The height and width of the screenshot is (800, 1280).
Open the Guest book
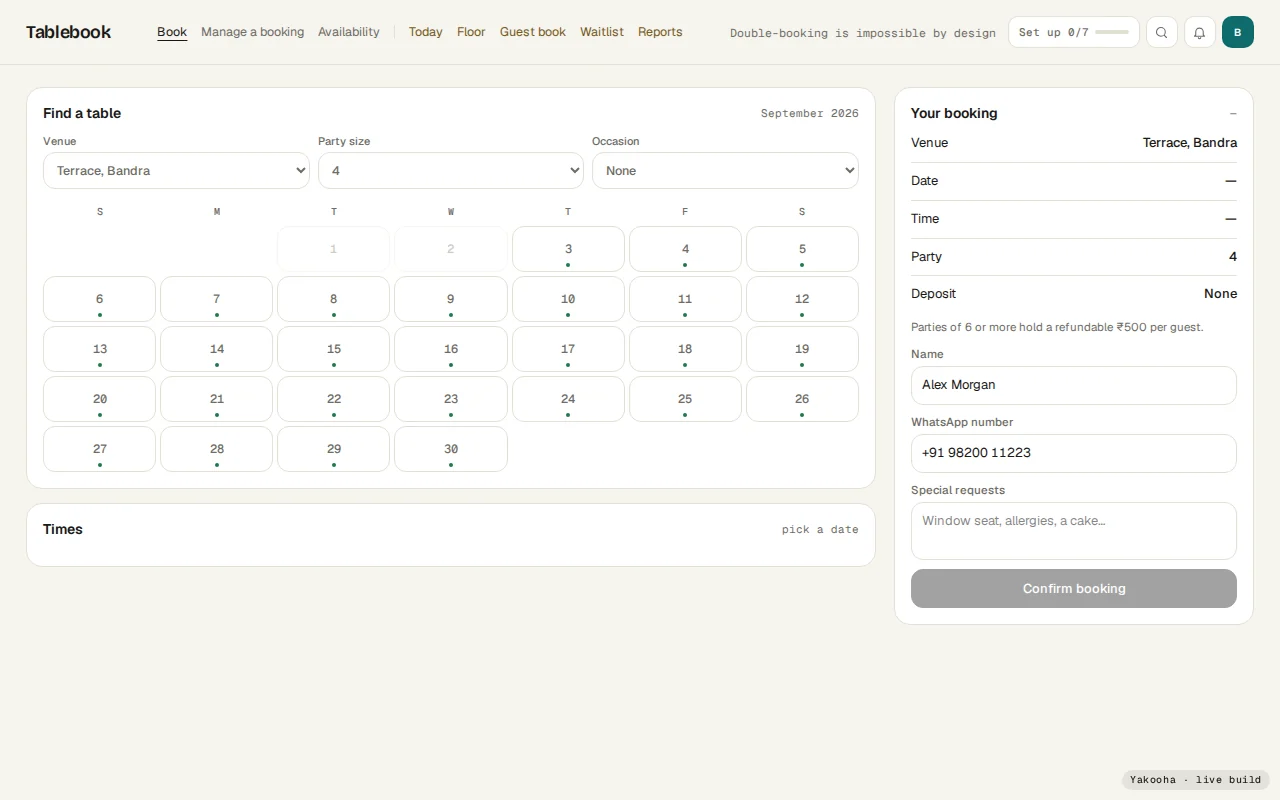point(533,32)
